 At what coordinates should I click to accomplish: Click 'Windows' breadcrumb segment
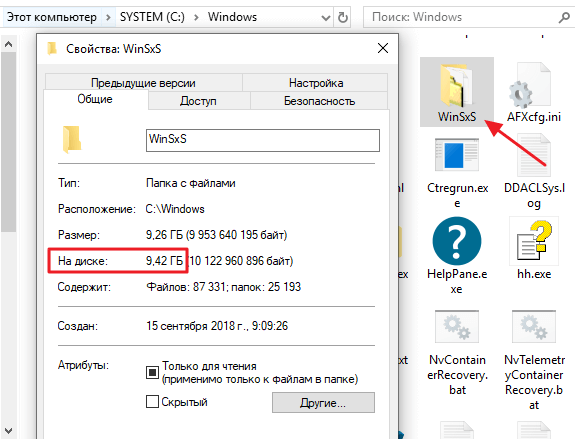(232, 17)
